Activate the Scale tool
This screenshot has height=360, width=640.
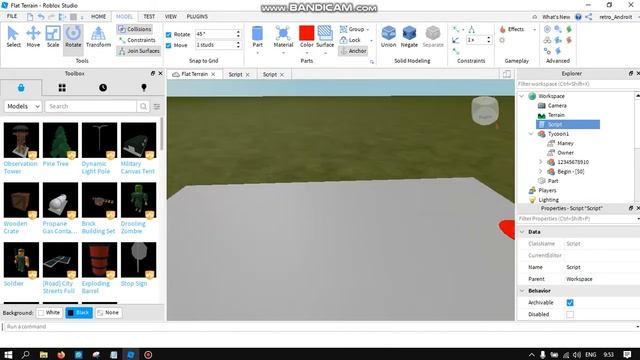pyautogui.click(x=53, y=37)
